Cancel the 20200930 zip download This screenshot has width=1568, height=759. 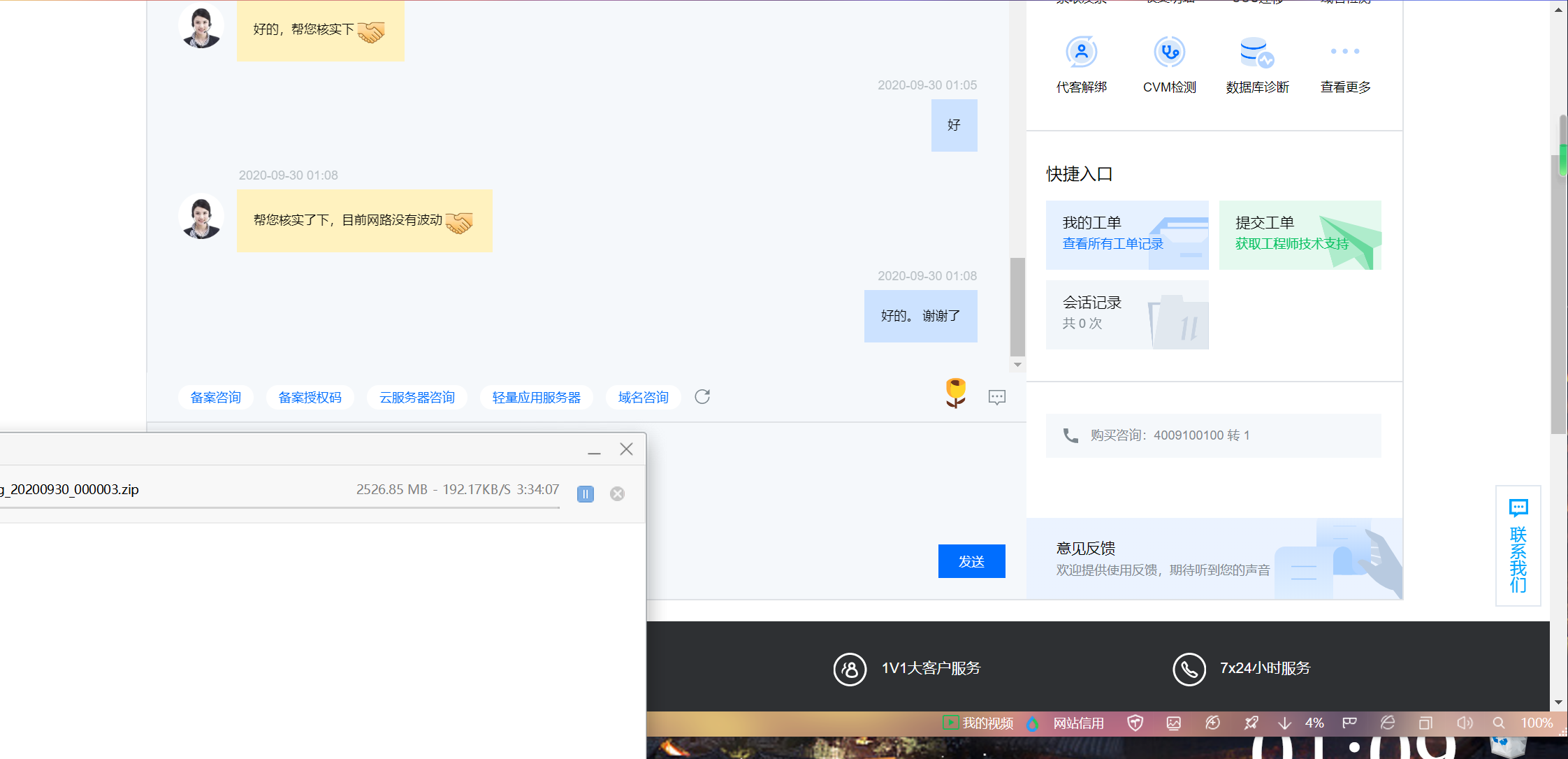click(x=617, y=493)
